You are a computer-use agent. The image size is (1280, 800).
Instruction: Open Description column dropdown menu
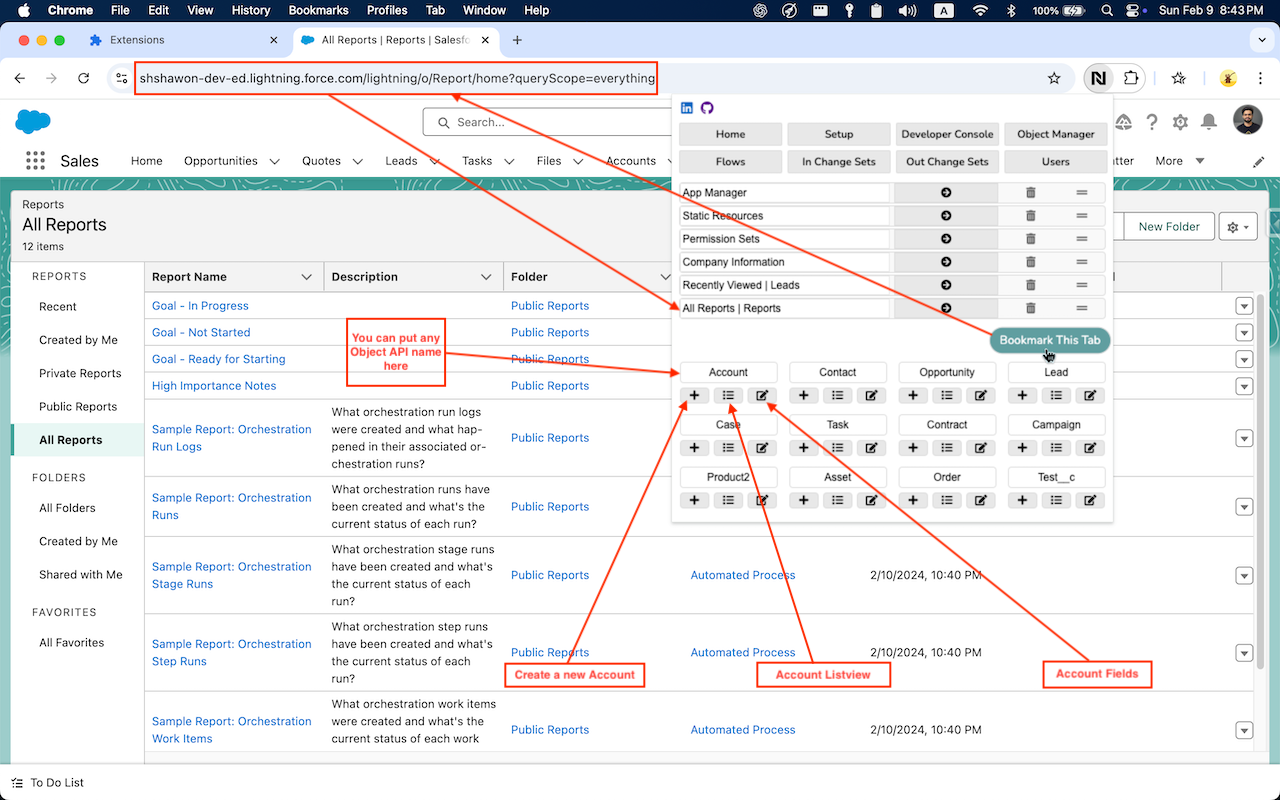click(x=486, y=277)
